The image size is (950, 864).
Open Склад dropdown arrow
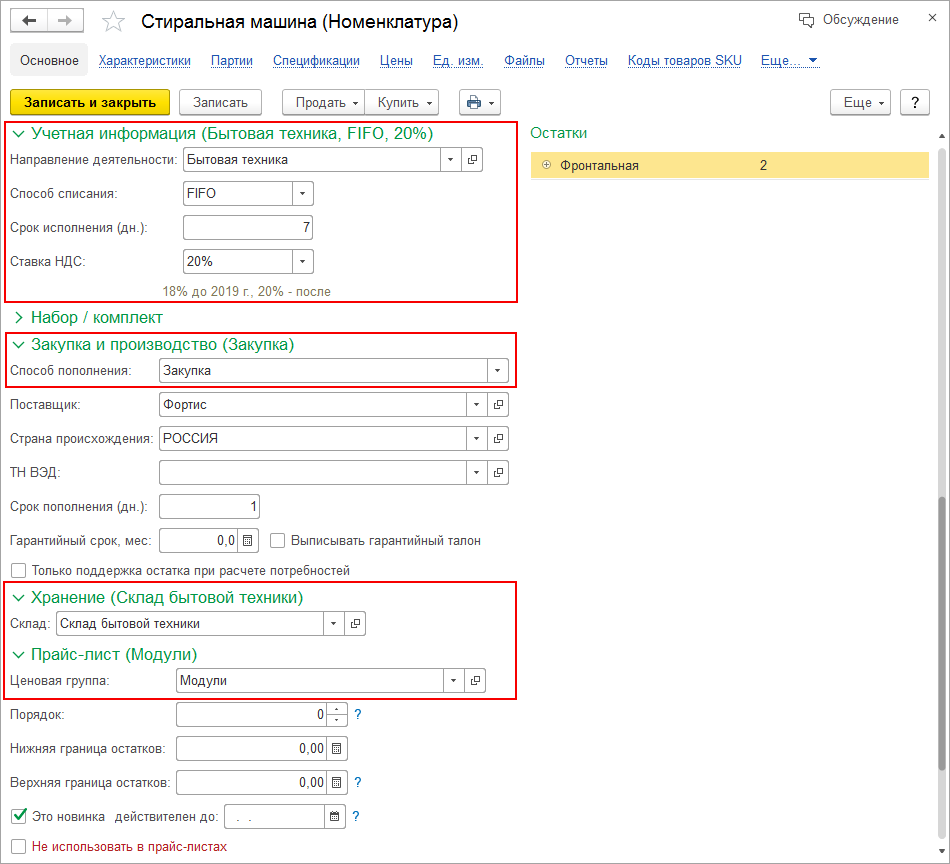tap(333, 623)
